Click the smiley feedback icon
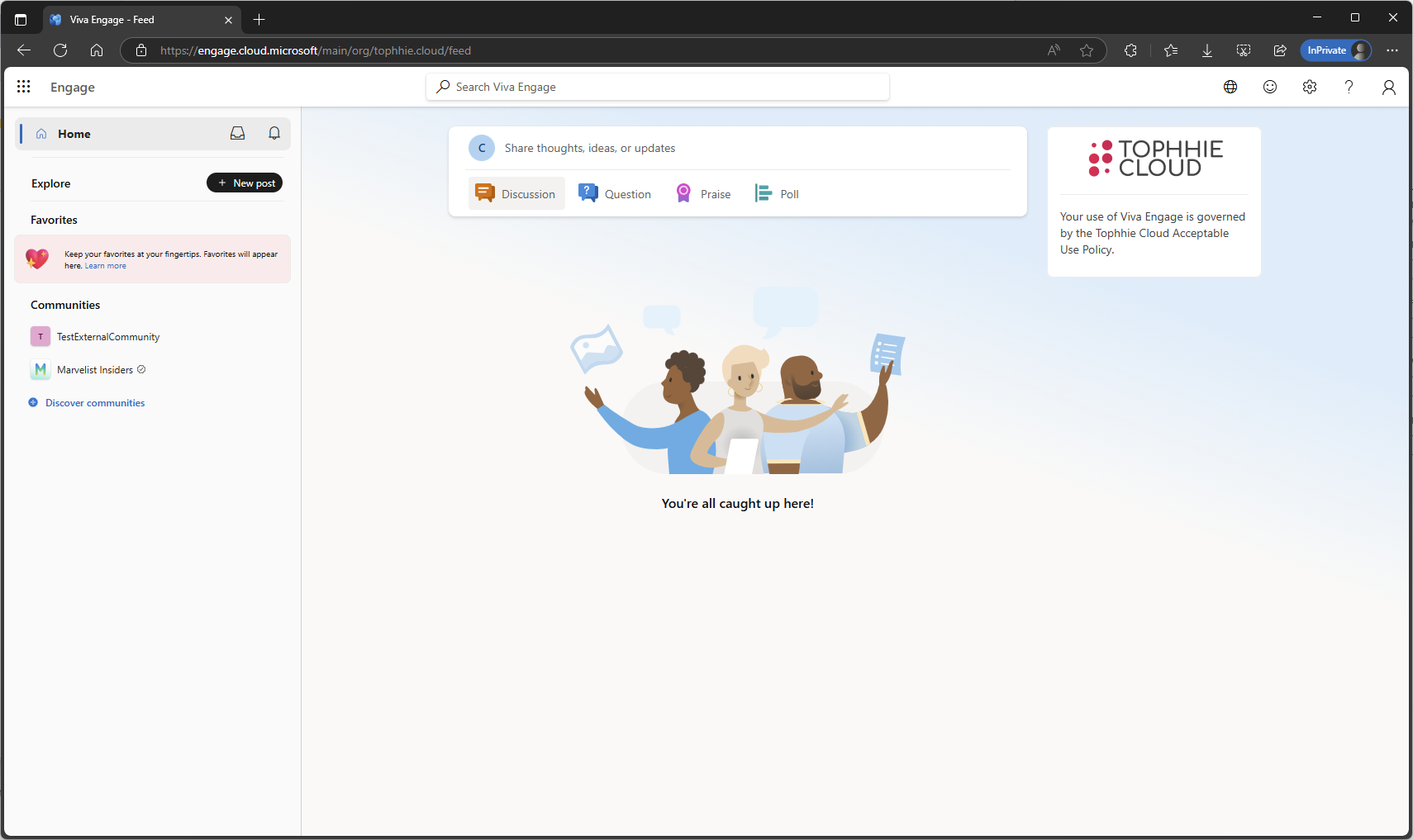Viewport: 1413px width, 840px height. coord(1270,87)
